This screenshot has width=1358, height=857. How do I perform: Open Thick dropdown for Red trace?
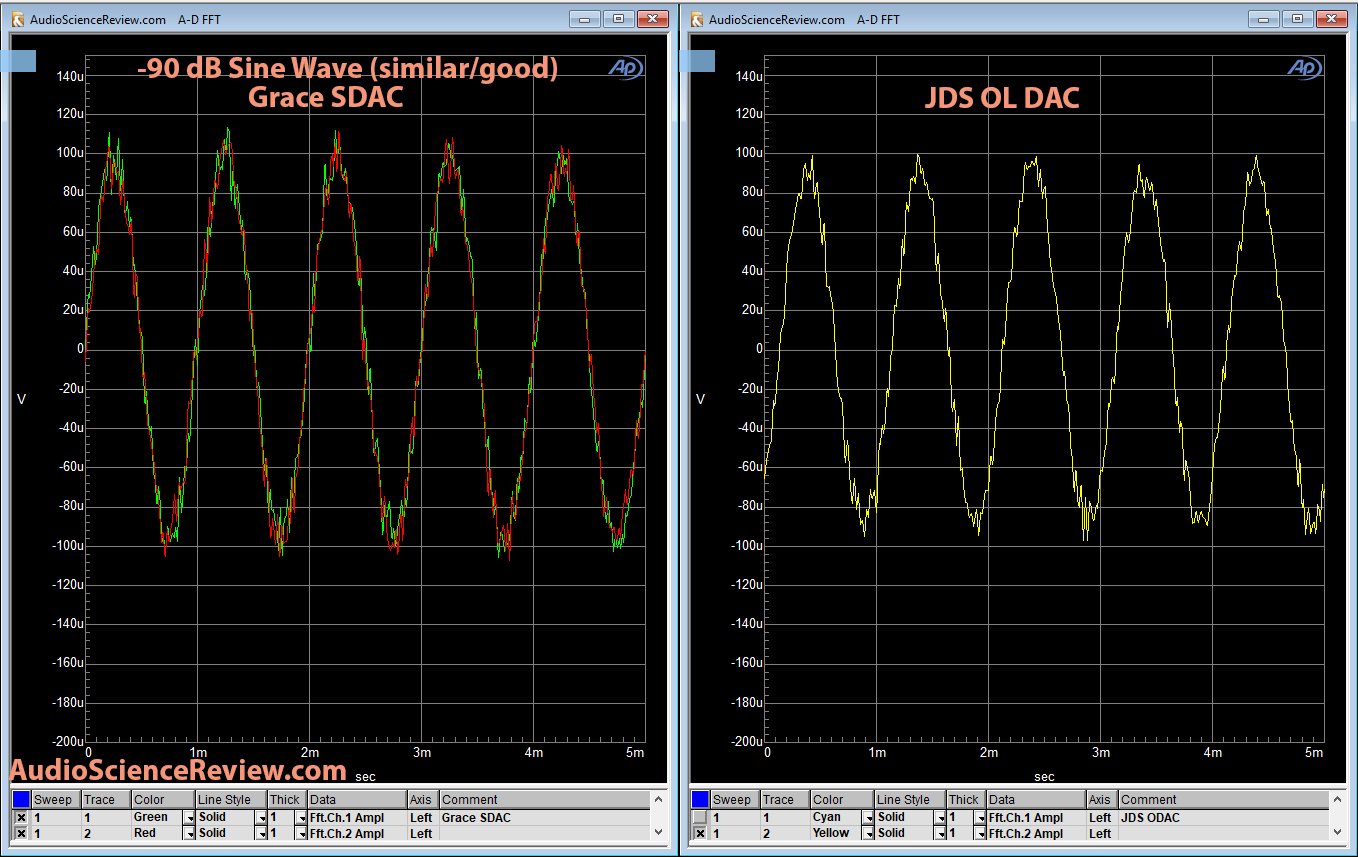(x=301, y=833)
